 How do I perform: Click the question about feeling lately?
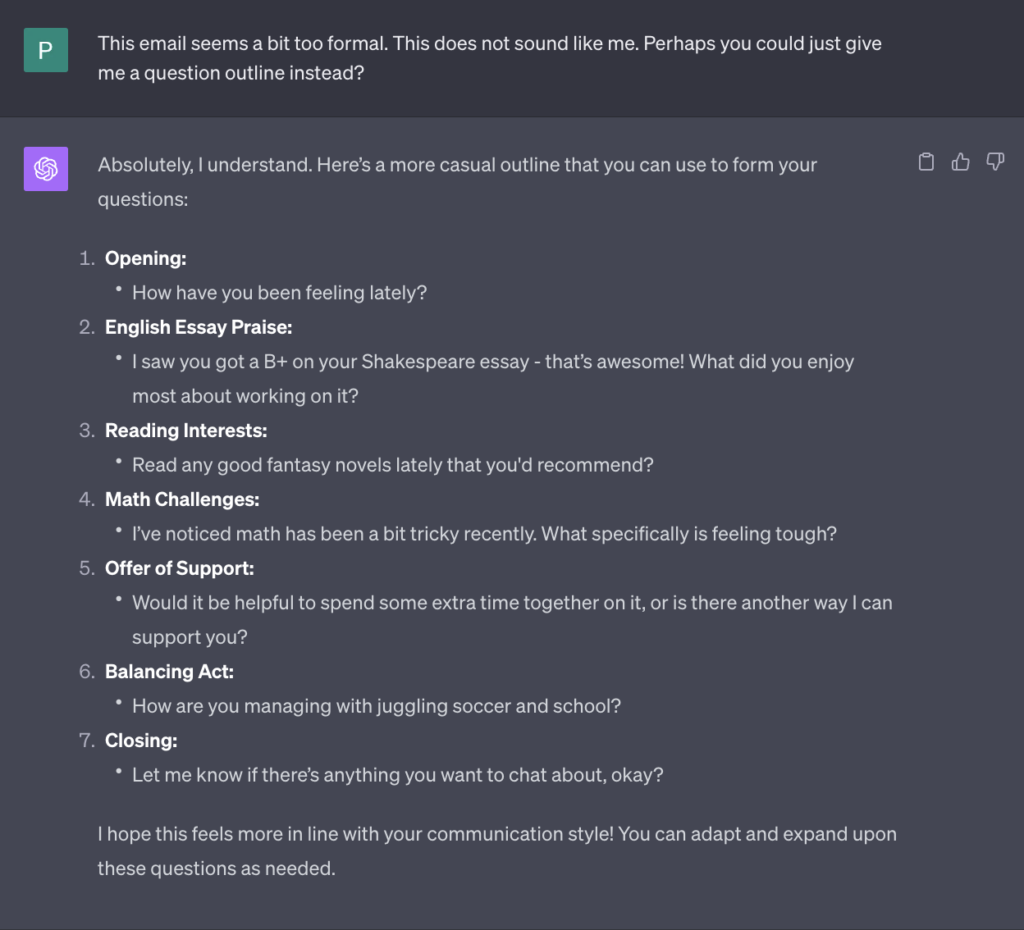click(x=280, y=293)
